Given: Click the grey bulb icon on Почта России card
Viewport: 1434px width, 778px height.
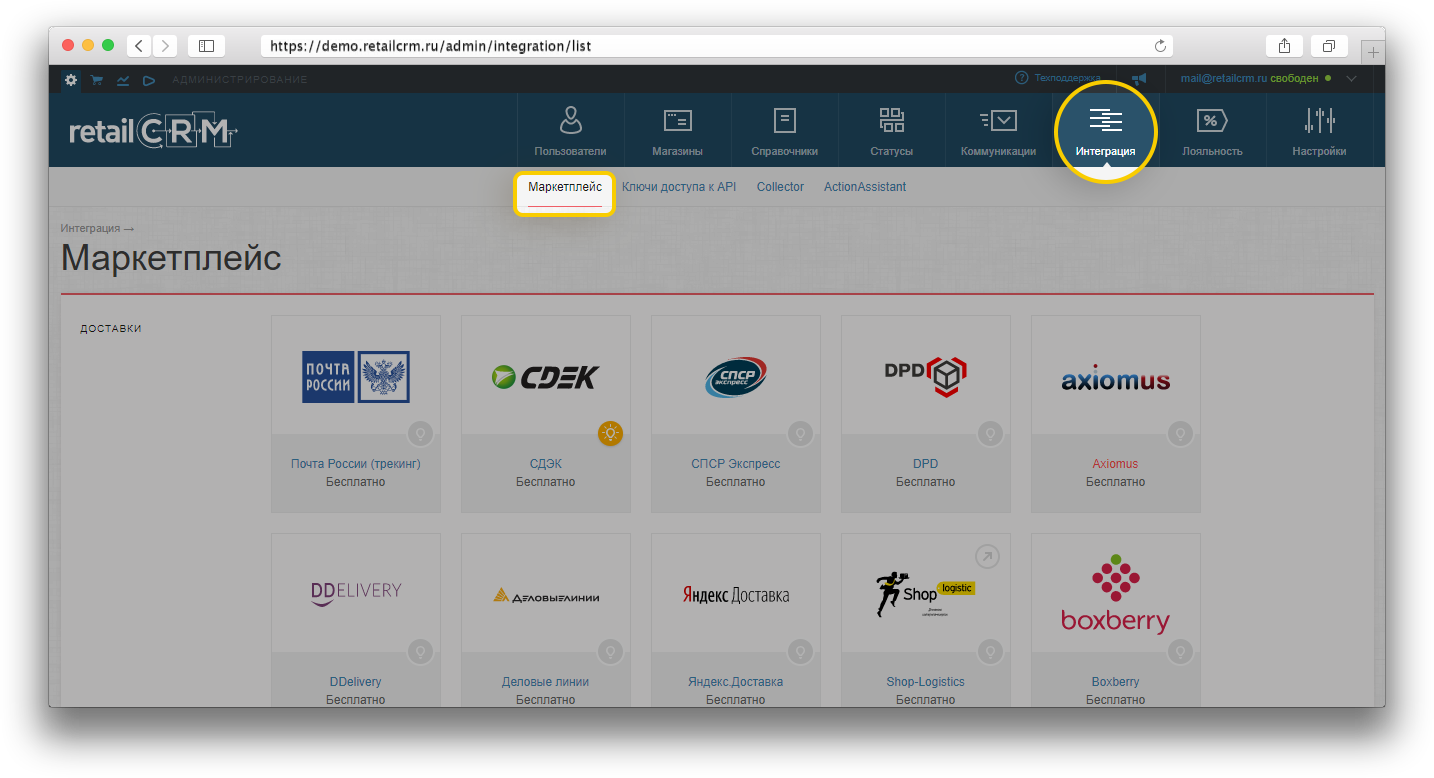Looking at the screenshot, I should point(420,434).
